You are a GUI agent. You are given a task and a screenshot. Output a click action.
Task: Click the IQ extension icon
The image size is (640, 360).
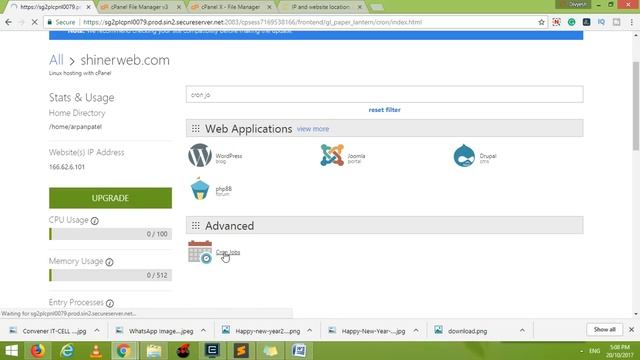pos(601,22)
